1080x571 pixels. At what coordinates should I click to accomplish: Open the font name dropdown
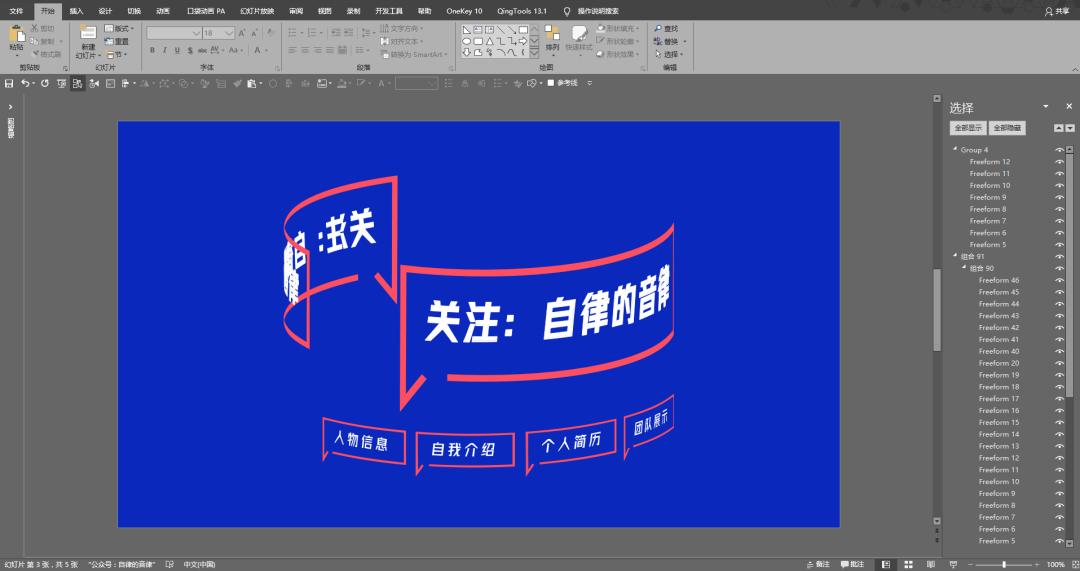pos(196,33)
